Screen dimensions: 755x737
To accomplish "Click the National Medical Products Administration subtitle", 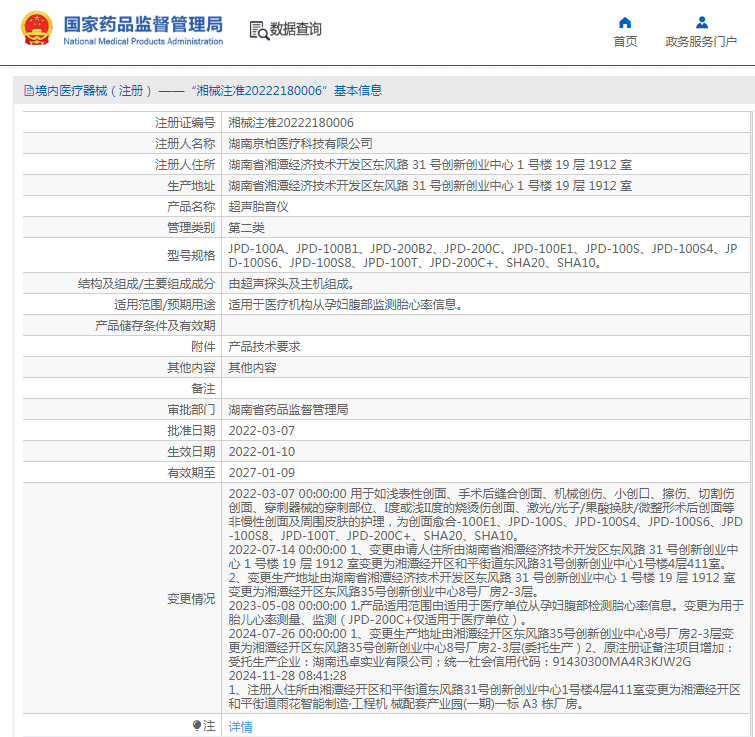I will 143,41.
